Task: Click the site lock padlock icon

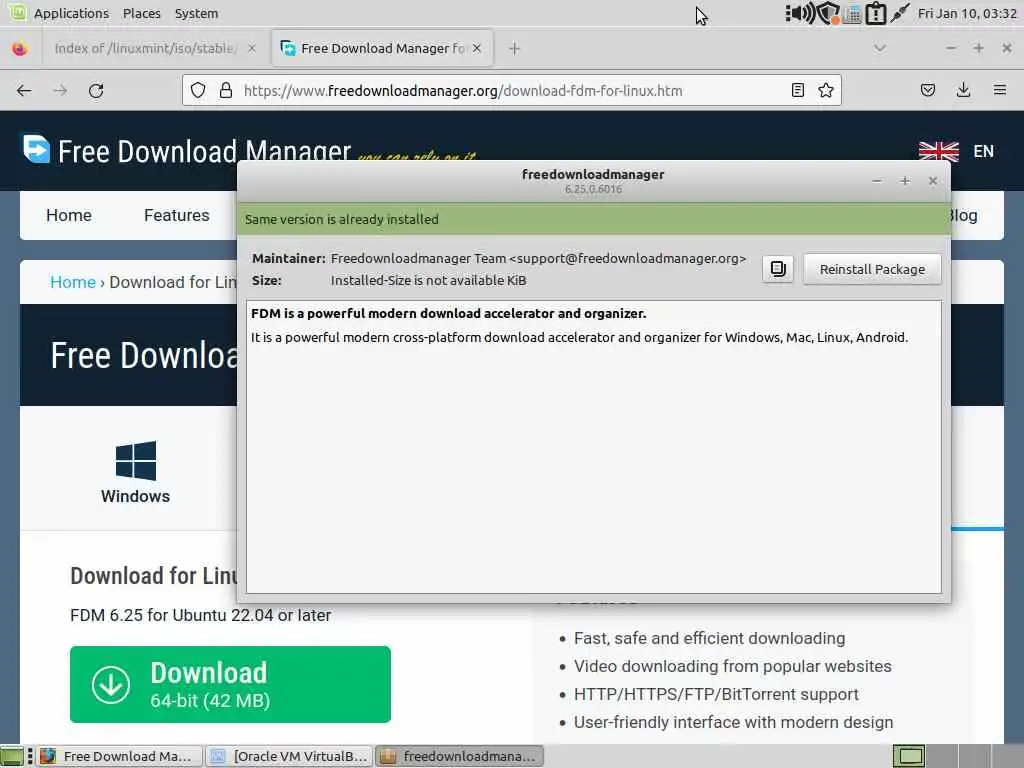Action: pyautogui.click(x=226, y=90)
